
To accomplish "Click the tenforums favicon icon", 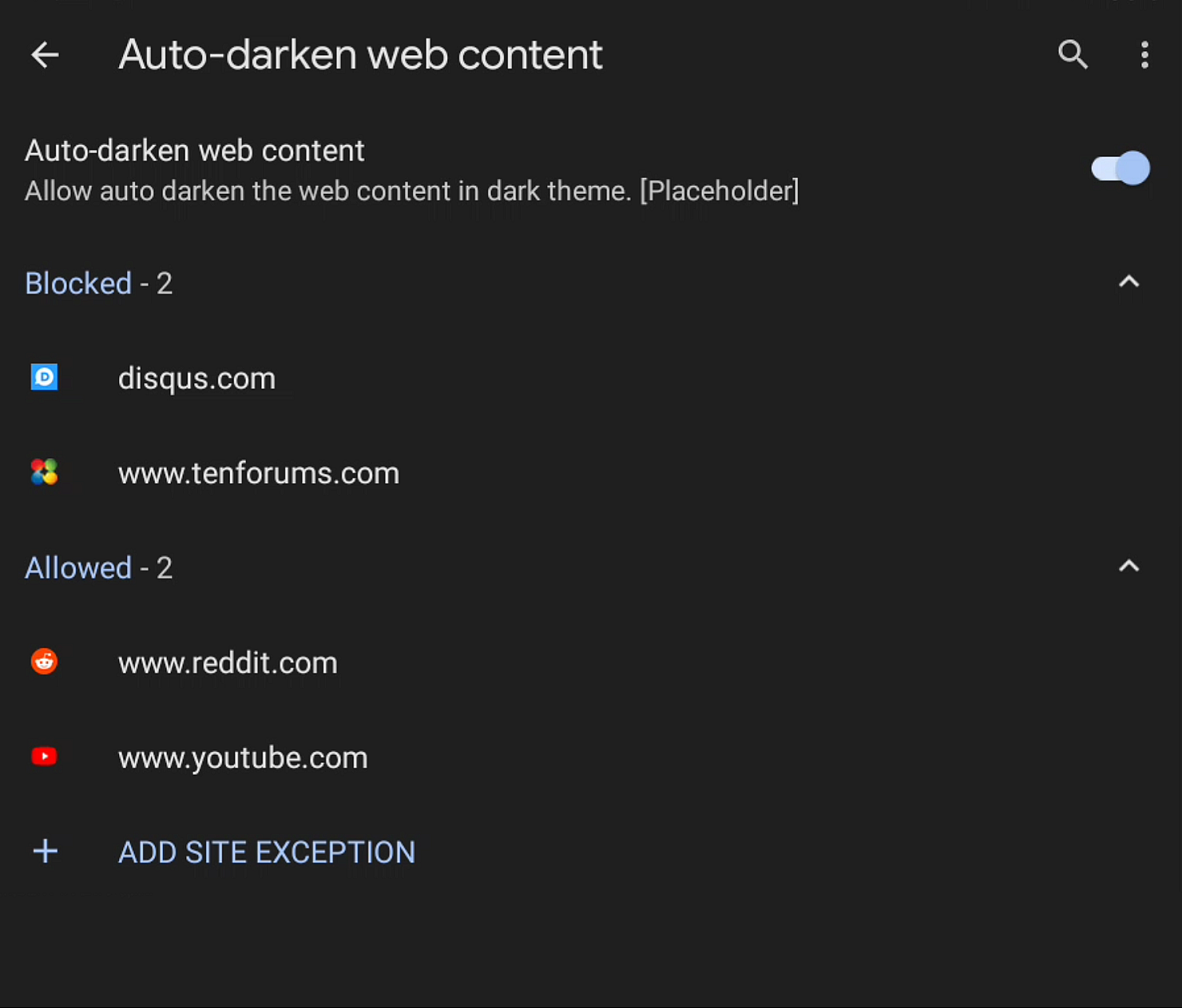I will point(44,472).
